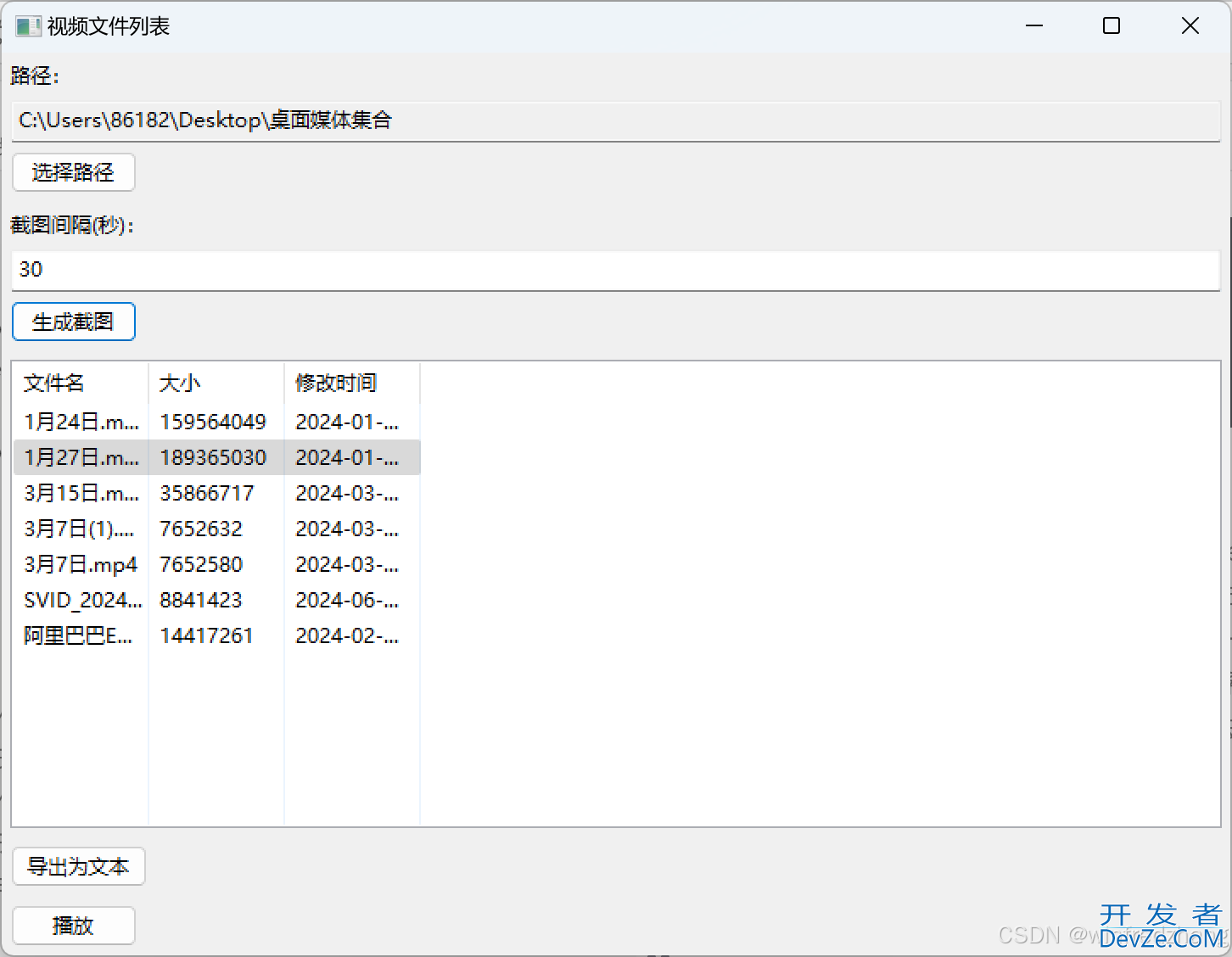
Task: Click the 选择路径 button
Action: click(x=73, y=172)
